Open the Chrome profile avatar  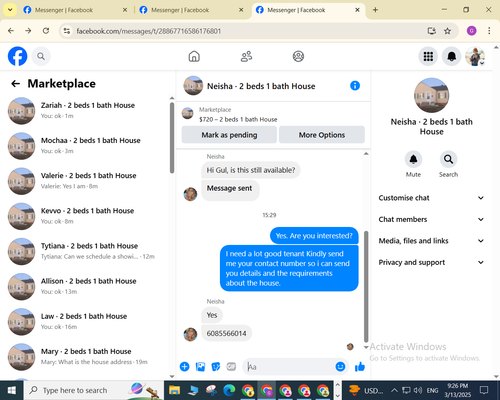tap(471, 31)
